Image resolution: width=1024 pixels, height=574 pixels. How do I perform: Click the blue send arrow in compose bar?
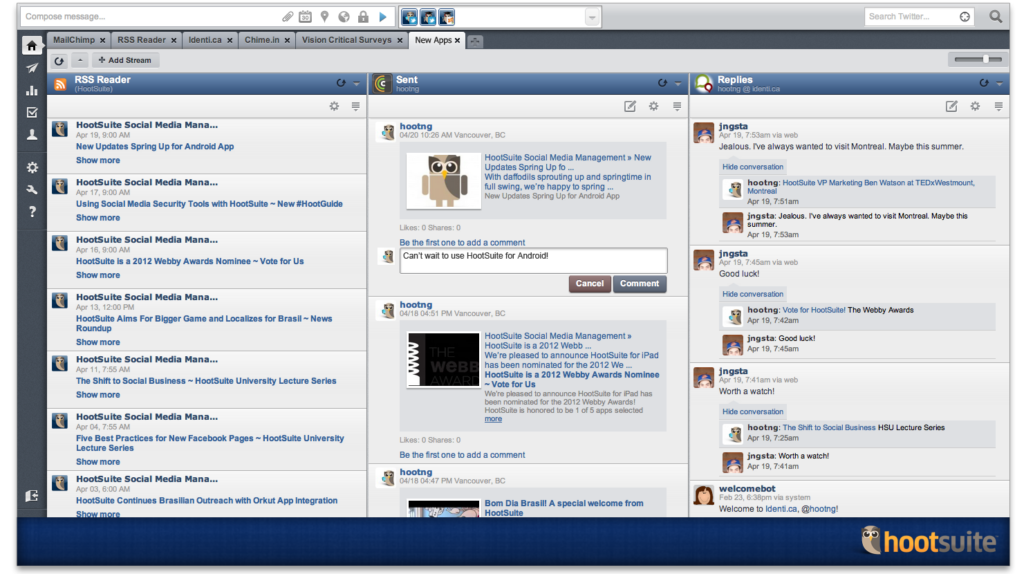click(x=383, y=16)
